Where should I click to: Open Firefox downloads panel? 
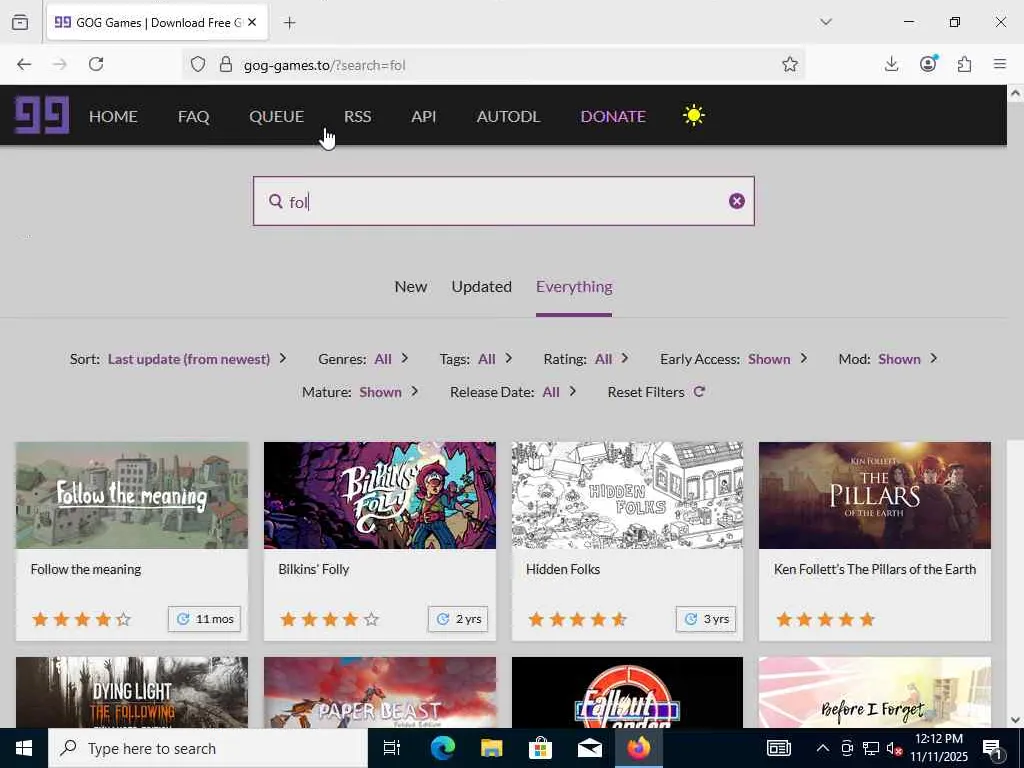891,64
